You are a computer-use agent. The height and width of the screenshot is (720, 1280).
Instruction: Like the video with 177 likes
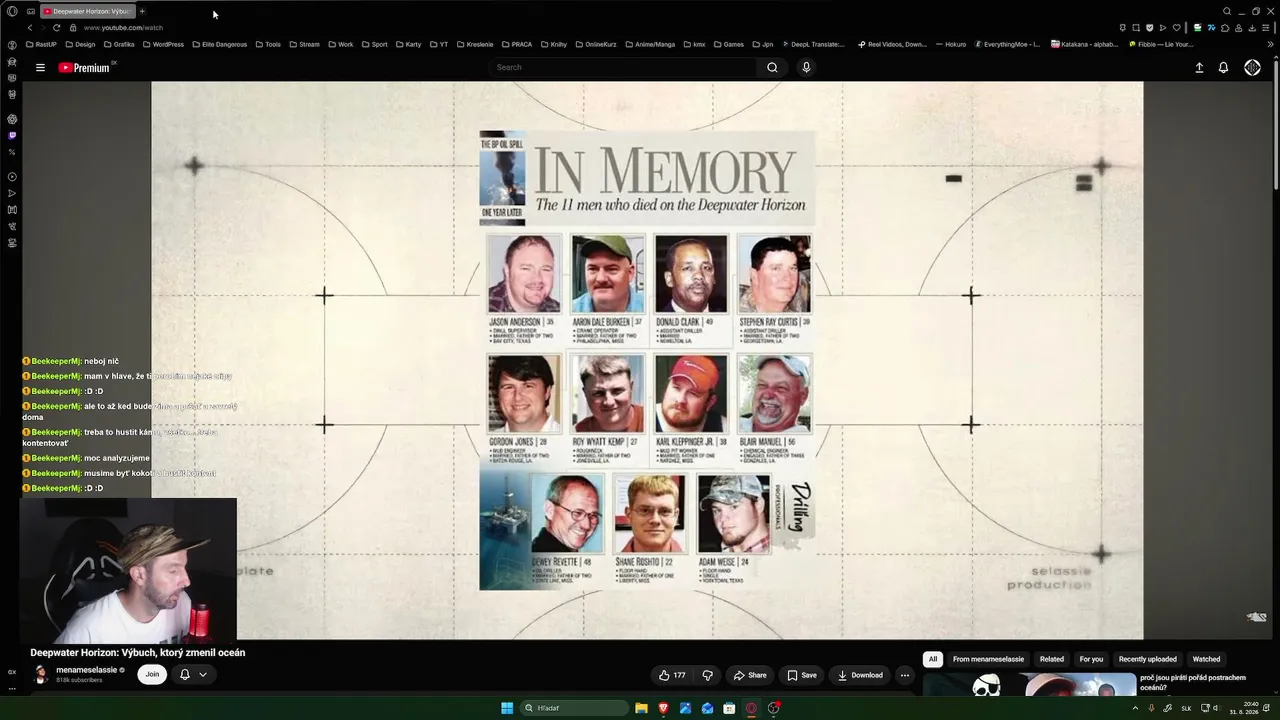(672, 675)
